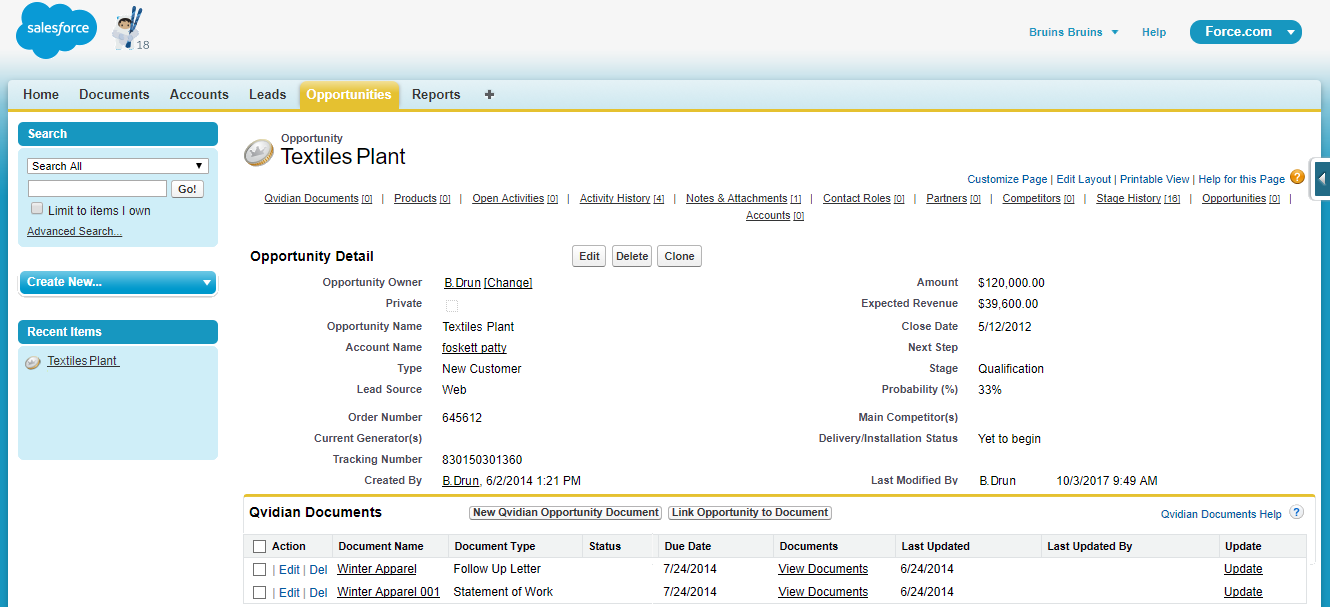Jump to Products related list
Image resolution: width=1330 pixels, height=607 pixels.
point(422,199)
